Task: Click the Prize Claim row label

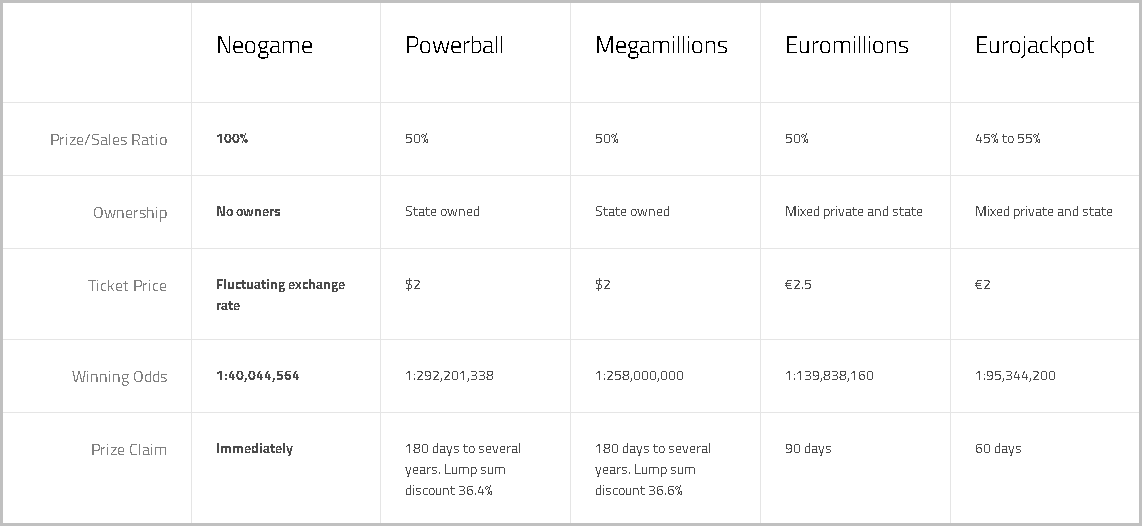Action: (x=128, y=450)
